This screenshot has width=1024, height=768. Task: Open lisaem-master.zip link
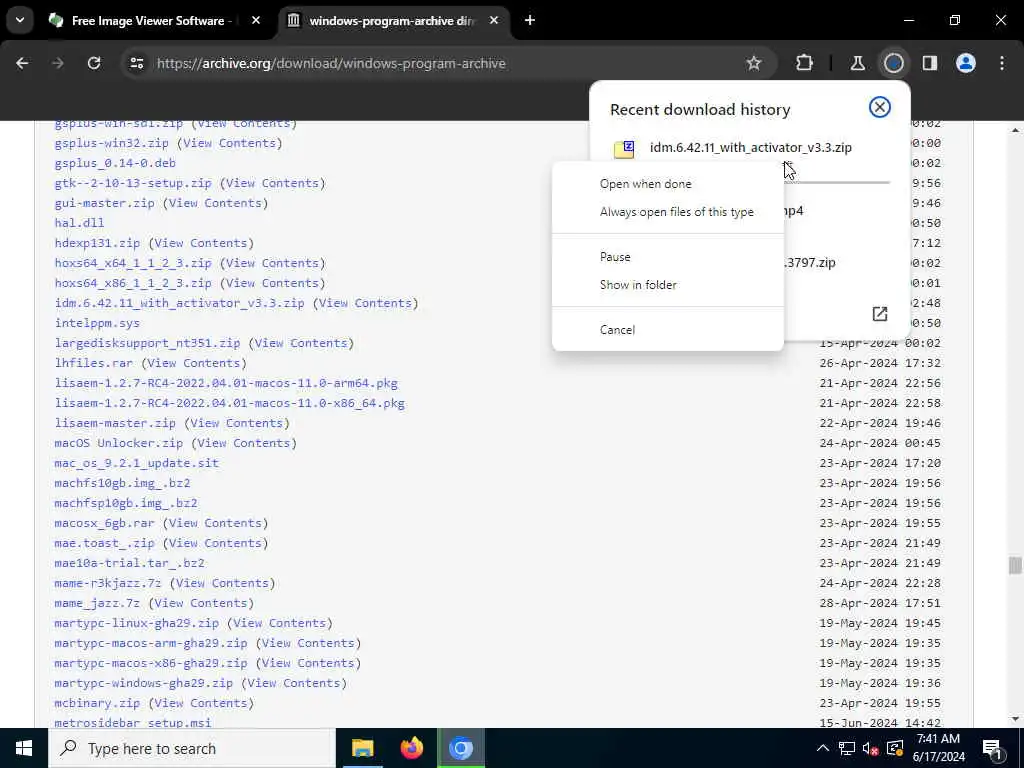pyautogui.click(x=115, y=423)
